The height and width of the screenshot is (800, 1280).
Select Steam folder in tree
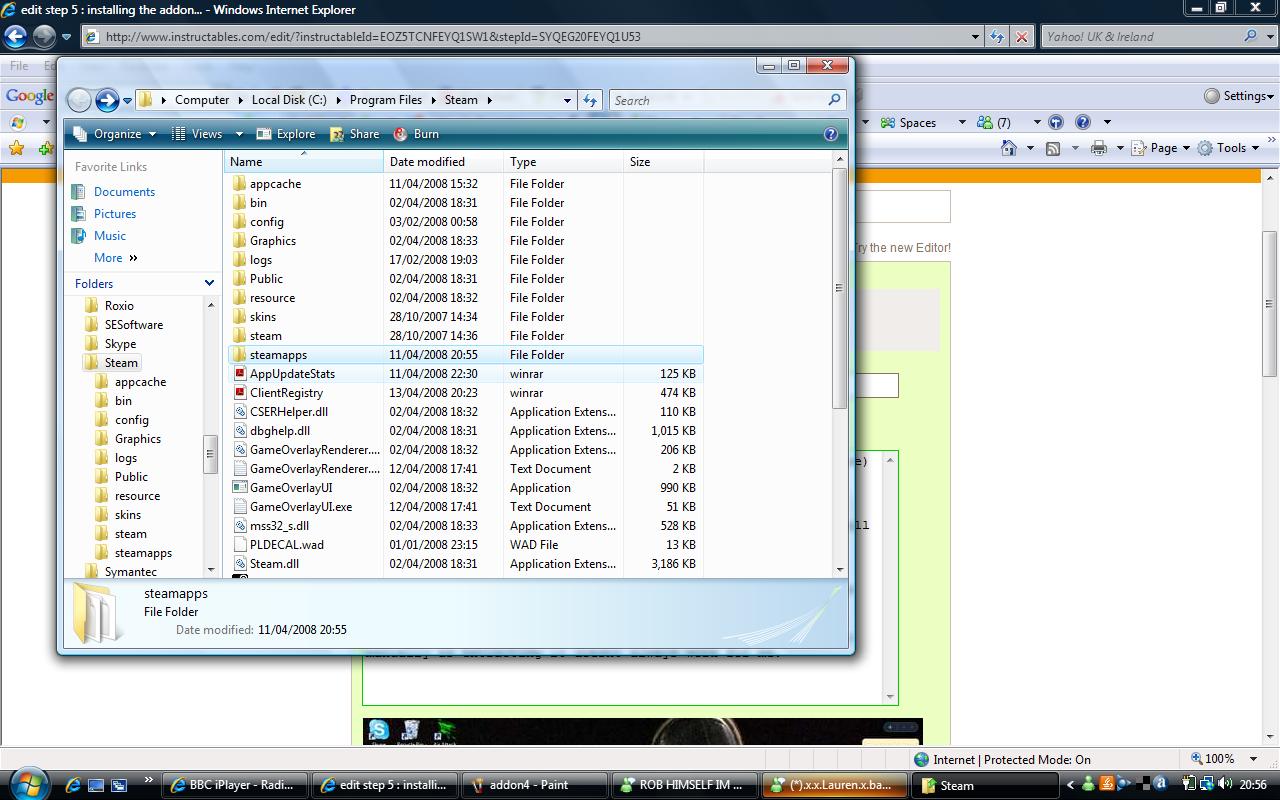coord(121,363)
